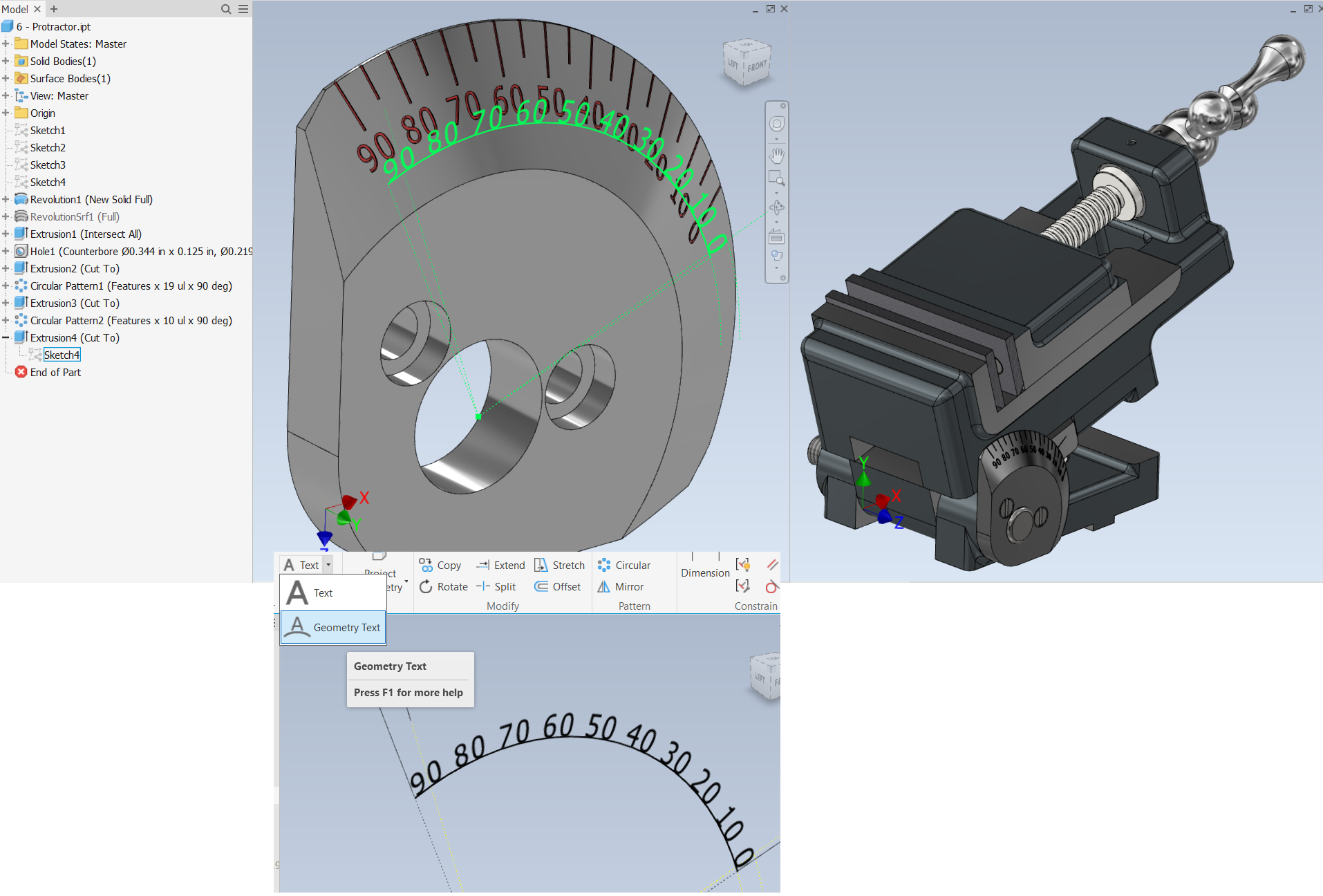Viewport: 1323px width, 896px height.
Task: Click the FRONT face on the ViewCube
Action: pyautogui.click(x=757, y=68)
